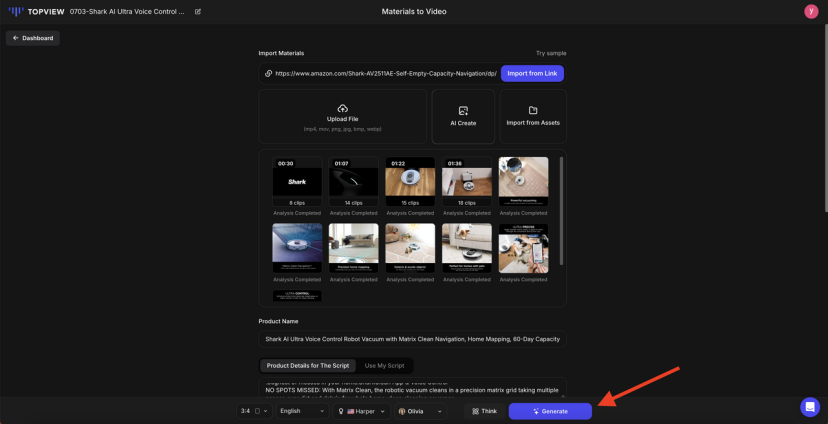Open the Olivia avatar dropdown
Image resolution: width=828 pixels, height=424 pixels.
point(420,411)
